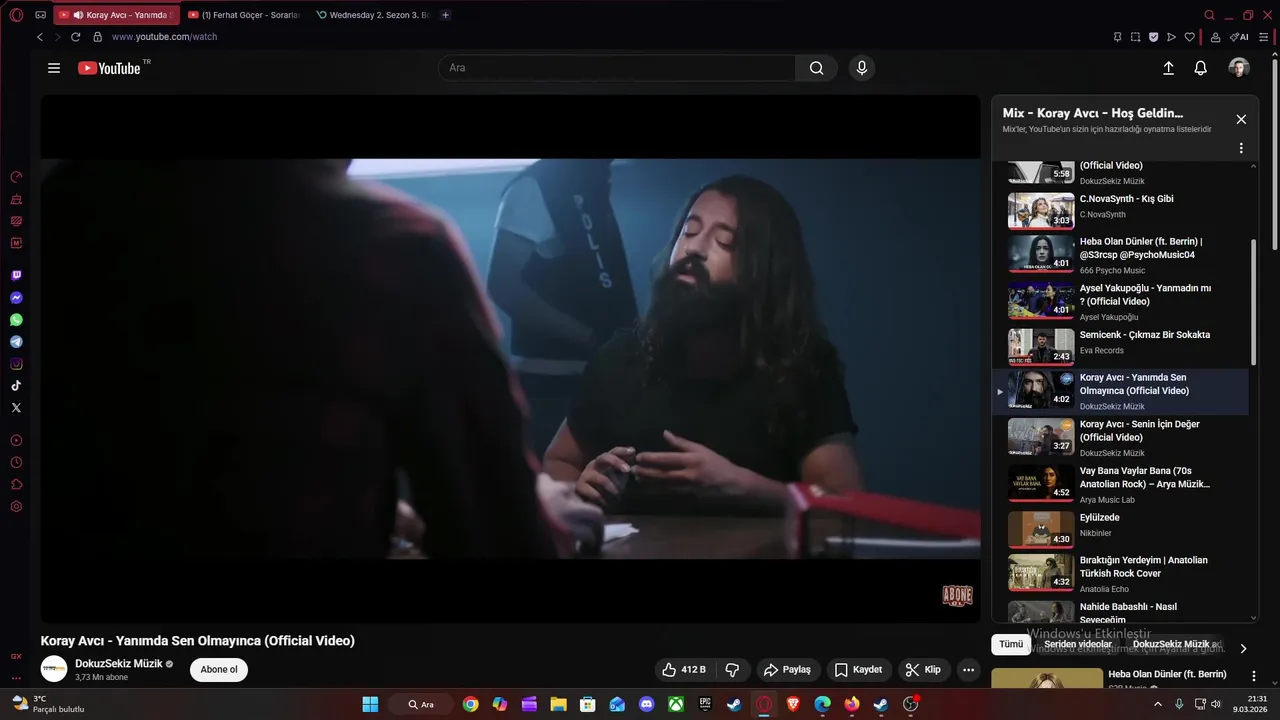Image resolution: width=1280 pixels, height=720 pixels.
Task: Click the YouTube Ara search field
Action: (617, 68)
